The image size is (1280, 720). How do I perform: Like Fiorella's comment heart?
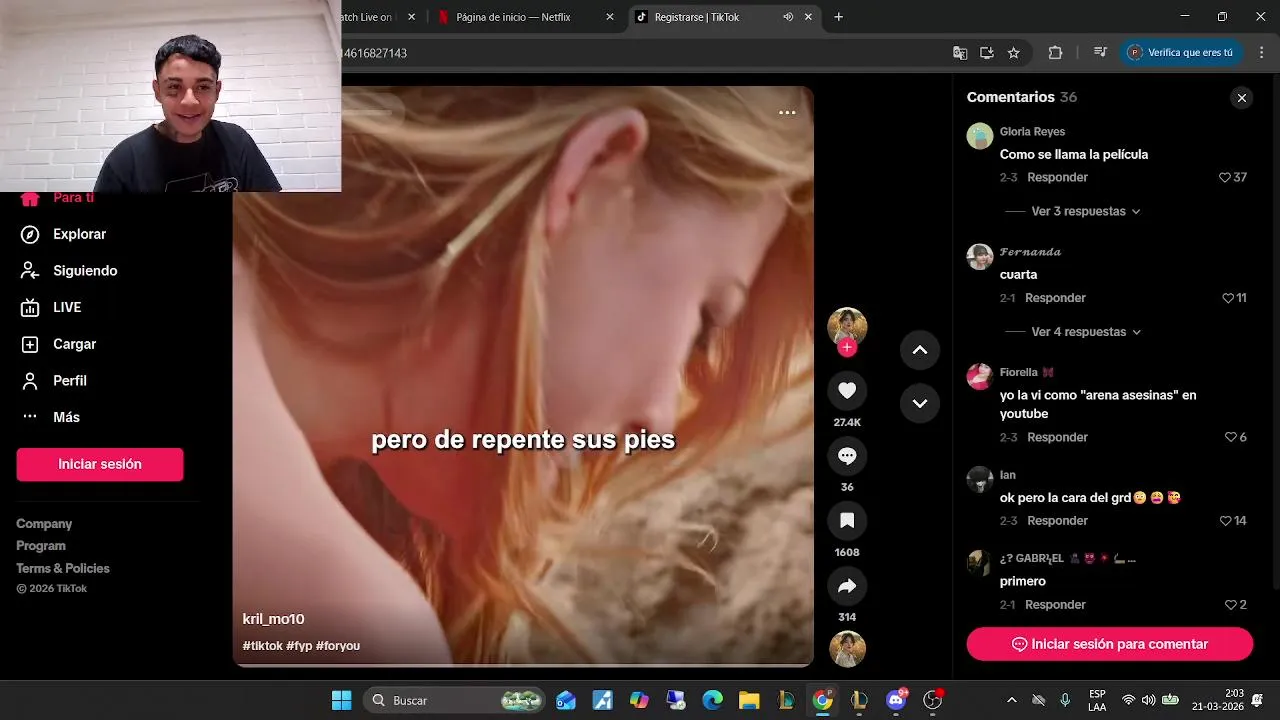pos(1231,437)
